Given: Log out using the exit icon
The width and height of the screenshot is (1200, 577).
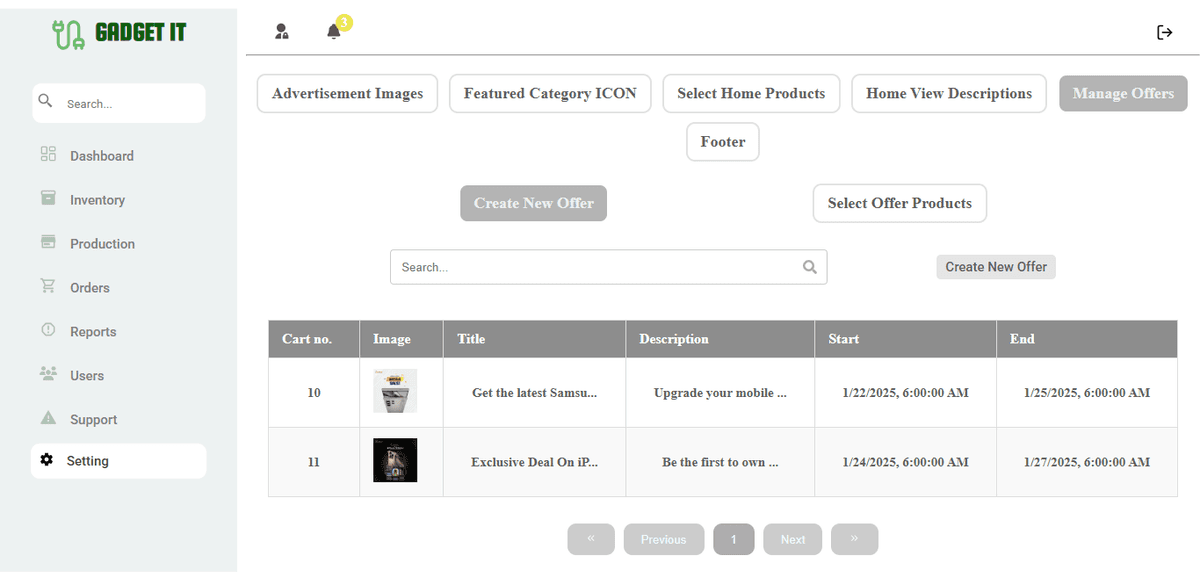Looking at the screenshot, I should pos(1164,31).
